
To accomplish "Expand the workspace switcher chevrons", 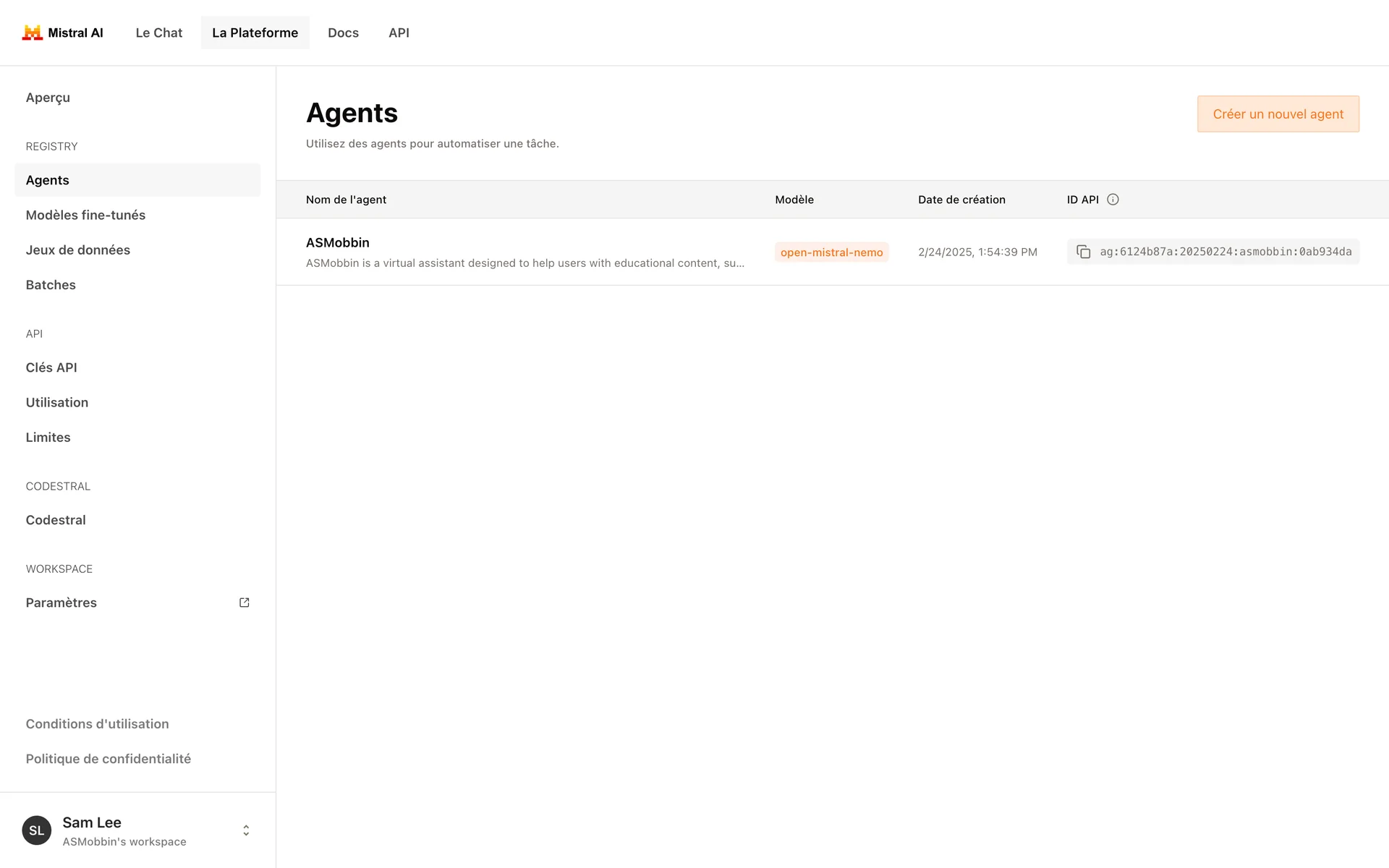I will pos(246,830).
